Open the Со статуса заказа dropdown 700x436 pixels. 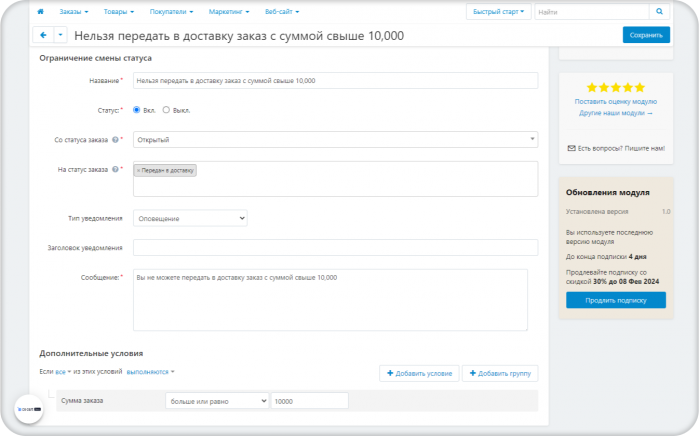click(335, 140)
